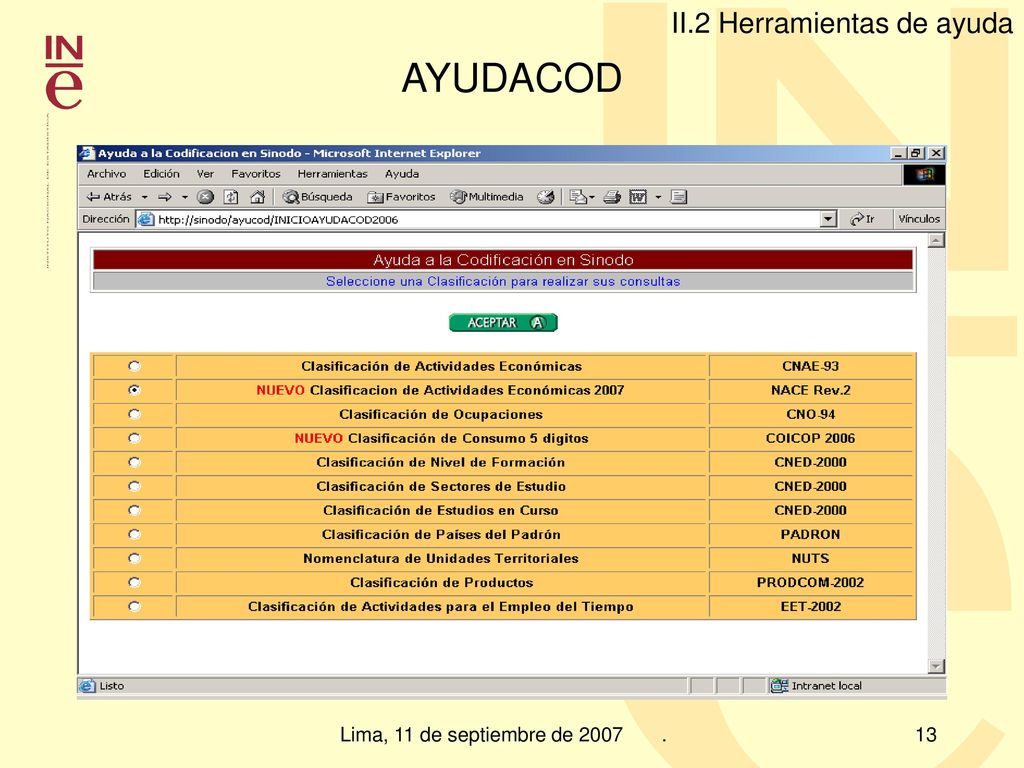Open the Búsqueda search tool
The height and width of the screenshot is (768, 1024).
tap(317, 197)
